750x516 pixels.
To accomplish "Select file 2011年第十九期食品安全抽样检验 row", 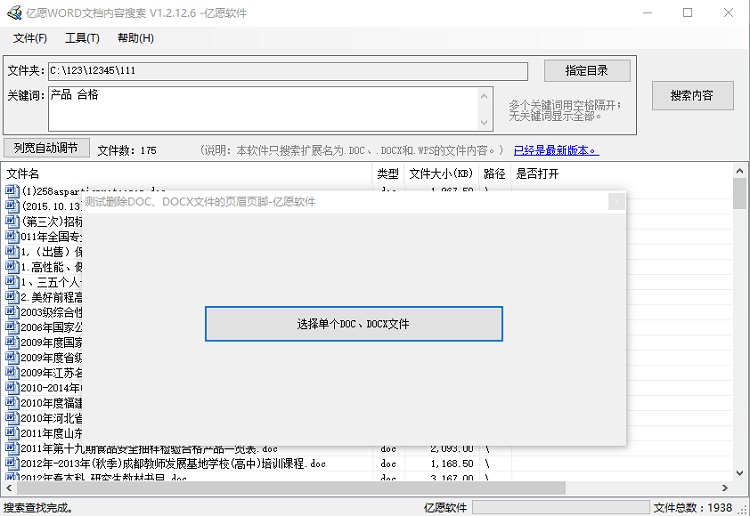I will click(149, 450).
